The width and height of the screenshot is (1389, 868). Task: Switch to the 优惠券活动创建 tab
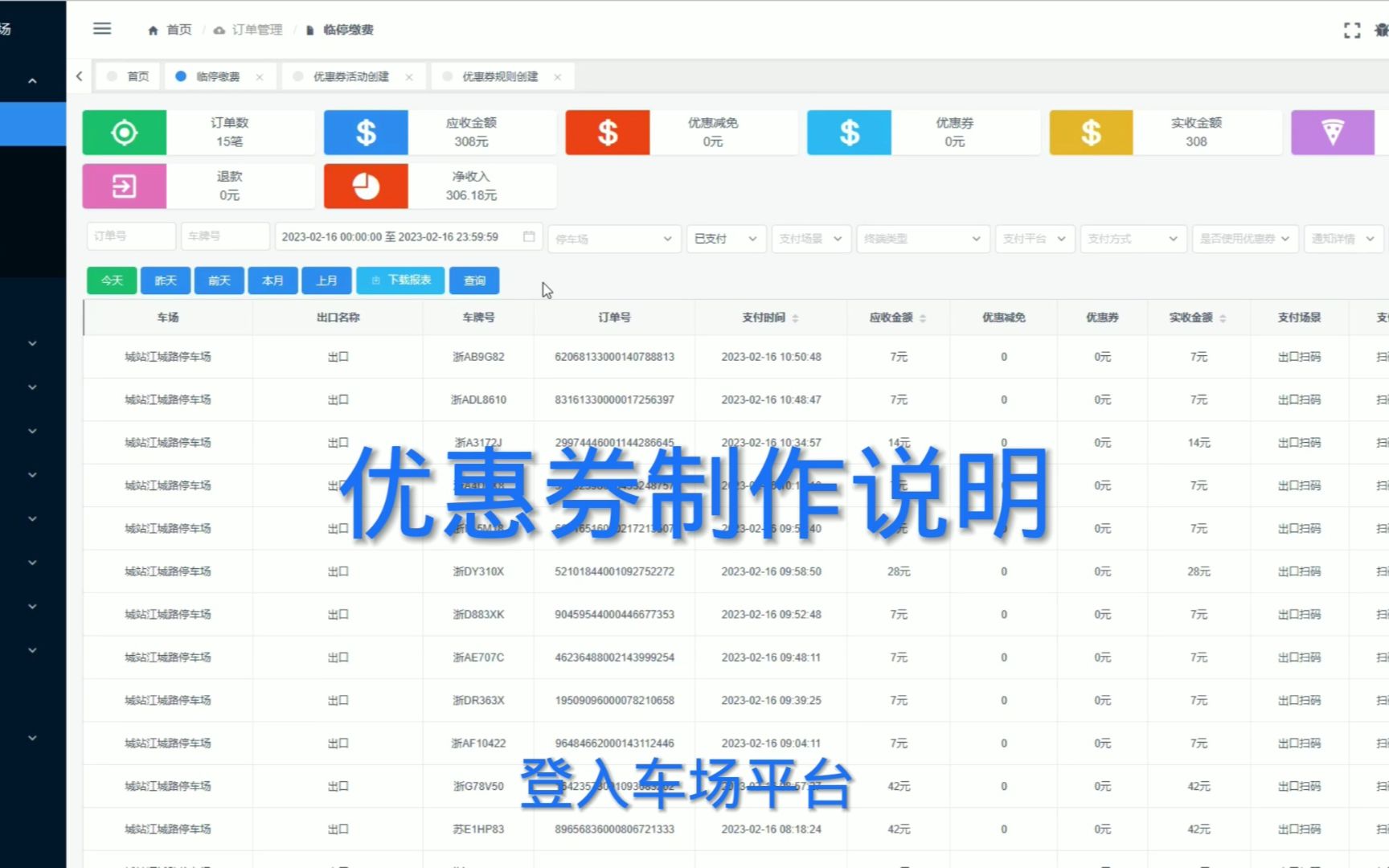(352, 76)
